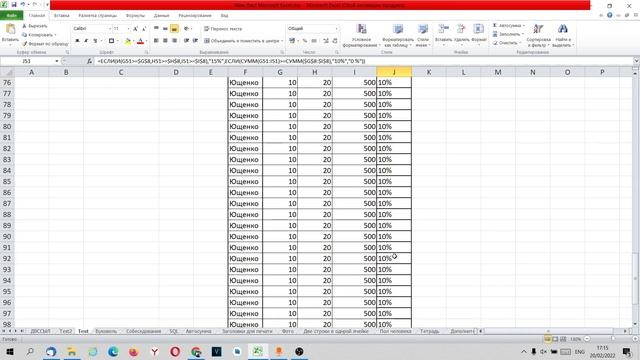This screenshot has height=360, width=640.
Task: Click the increase font size icon
Action: (136, 29)
